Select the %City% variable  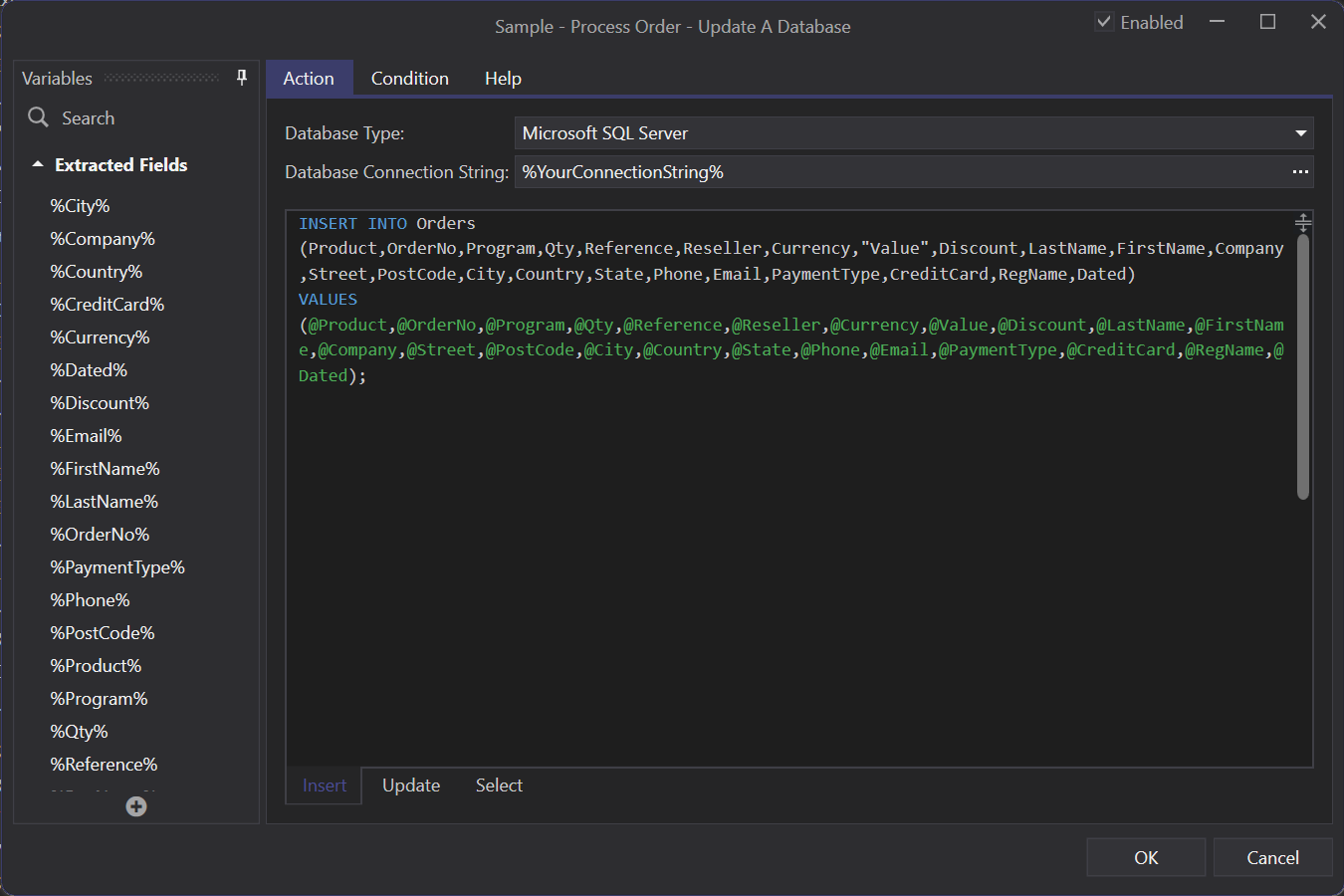coord(80,206)
